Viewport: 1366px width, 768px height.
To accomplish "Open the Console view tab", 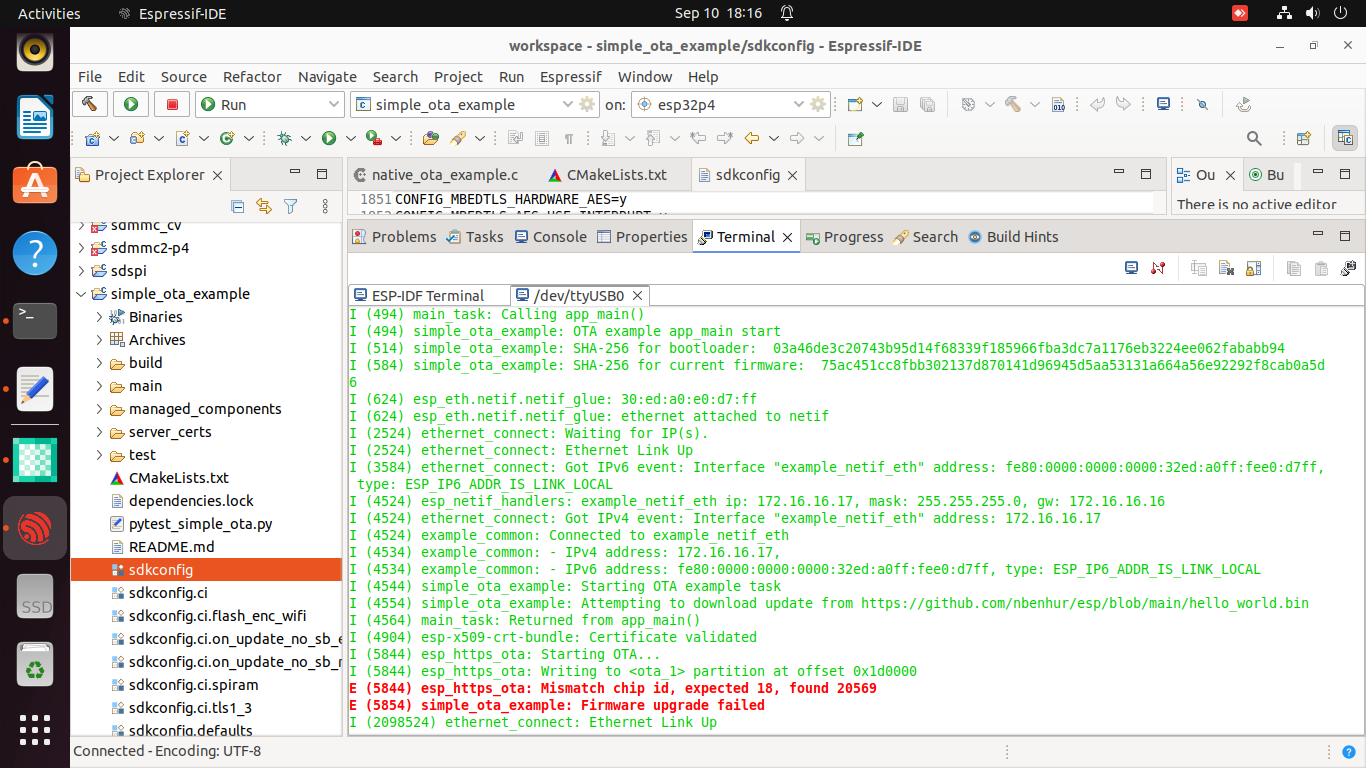I will click(x=550, y=237).
